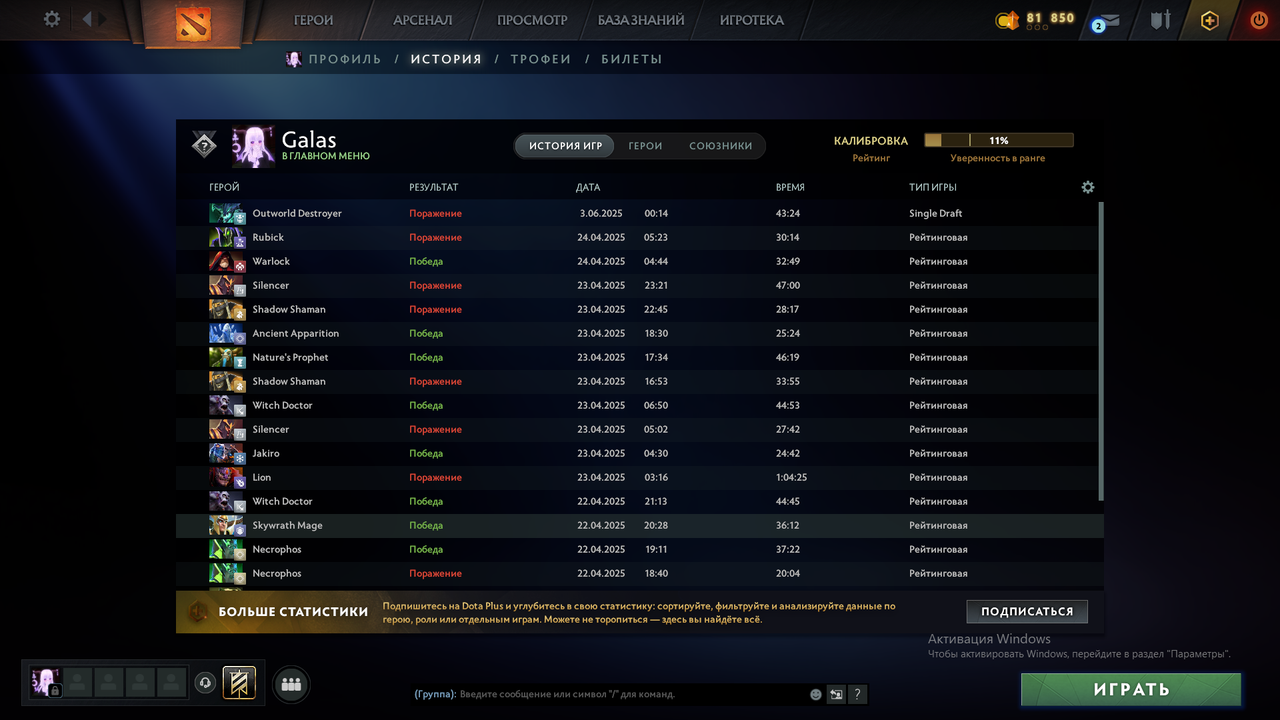1280x720 pixels.
Task: Open the Dota Plus hexagon icon
Action: 1210,20
